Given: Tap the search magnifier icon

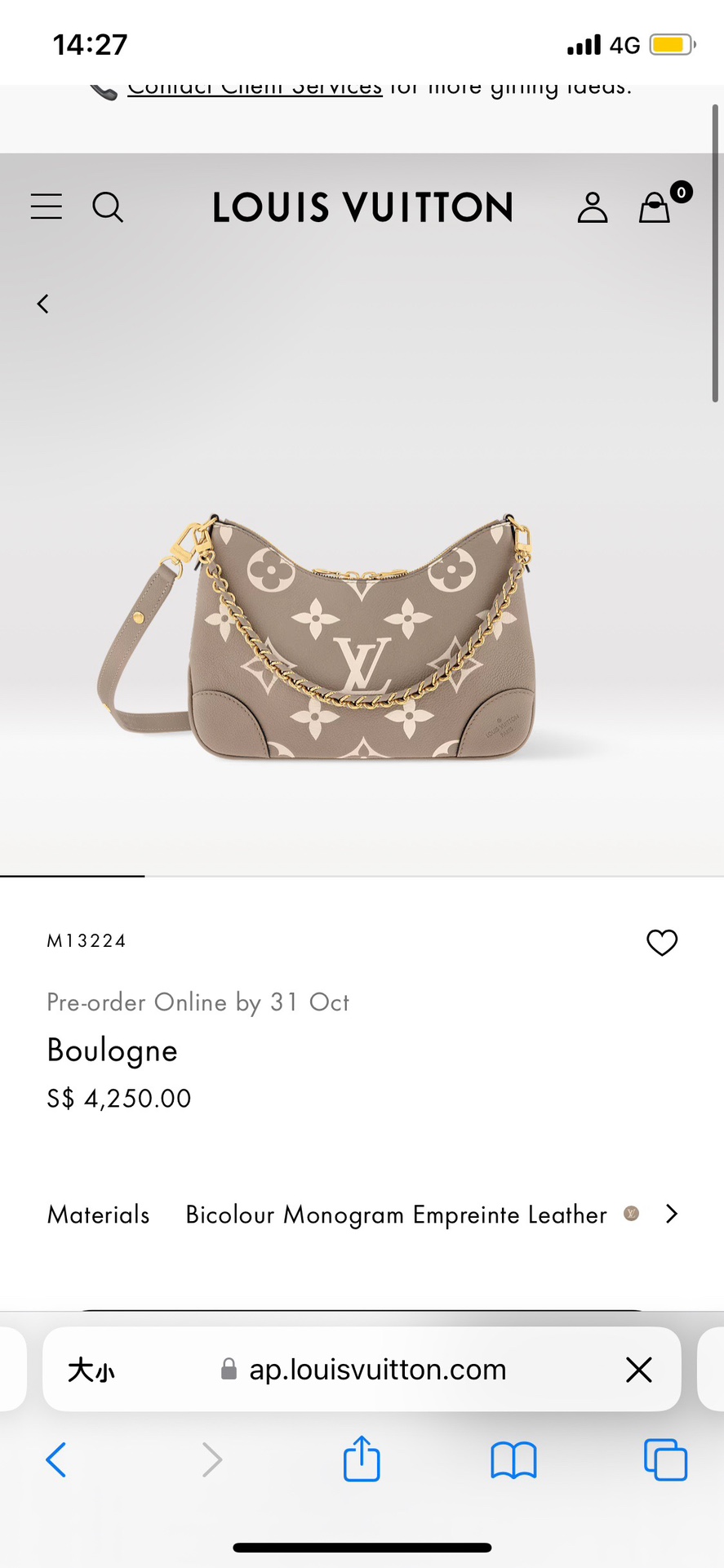Looking at the screenshot, I should point(108,207).
